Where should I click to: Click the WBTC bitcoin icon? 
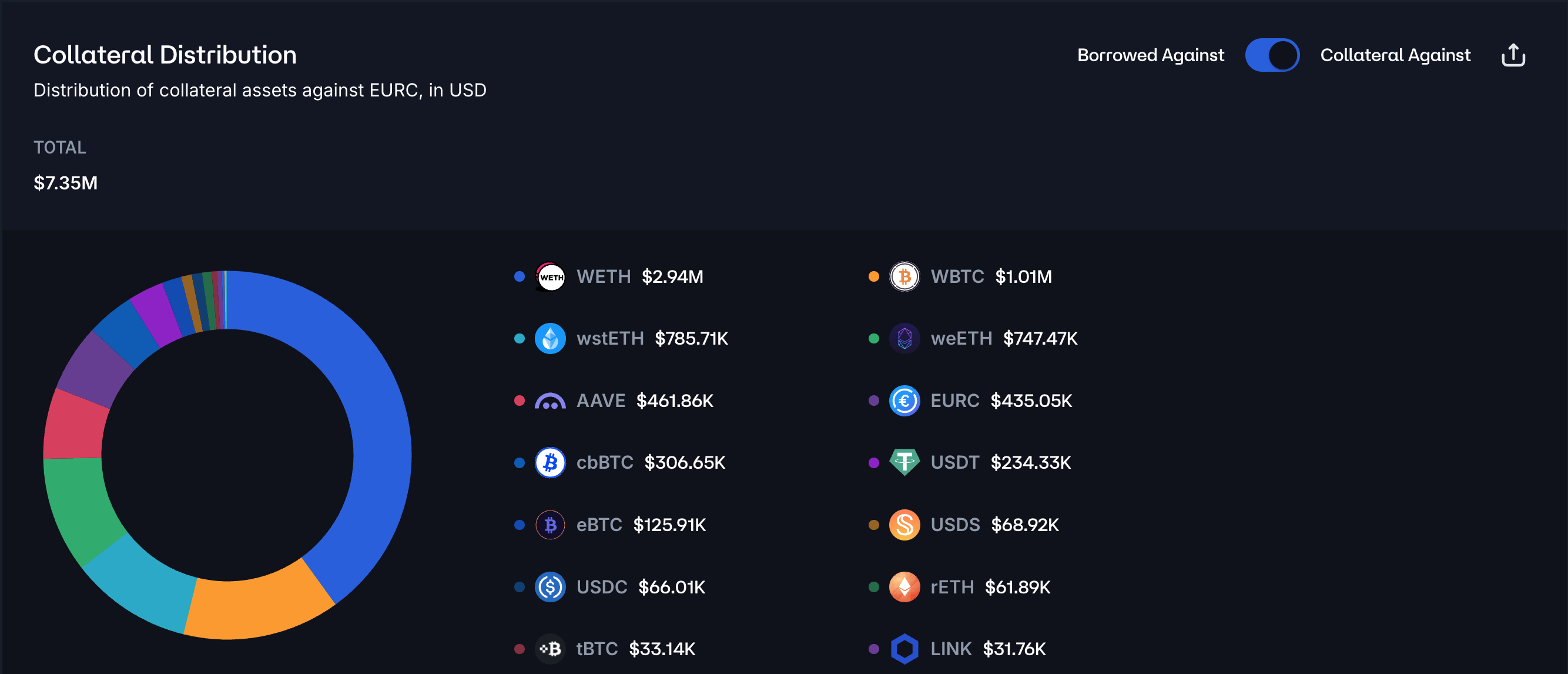pyautogui.click(x=904, y=276)
